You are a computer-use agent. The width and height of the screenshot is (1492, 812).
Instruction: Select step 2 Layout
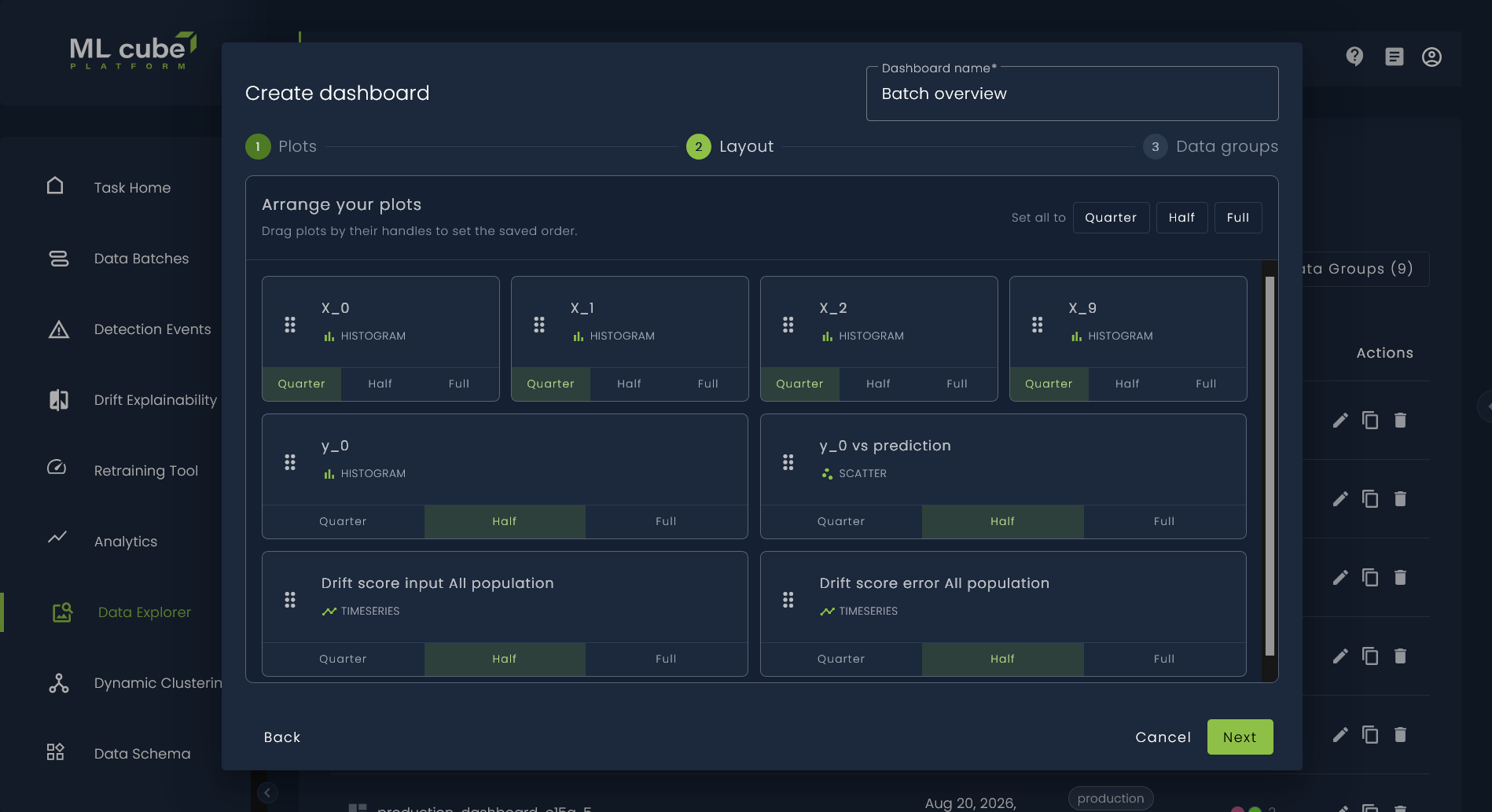(x=730, y=146)
